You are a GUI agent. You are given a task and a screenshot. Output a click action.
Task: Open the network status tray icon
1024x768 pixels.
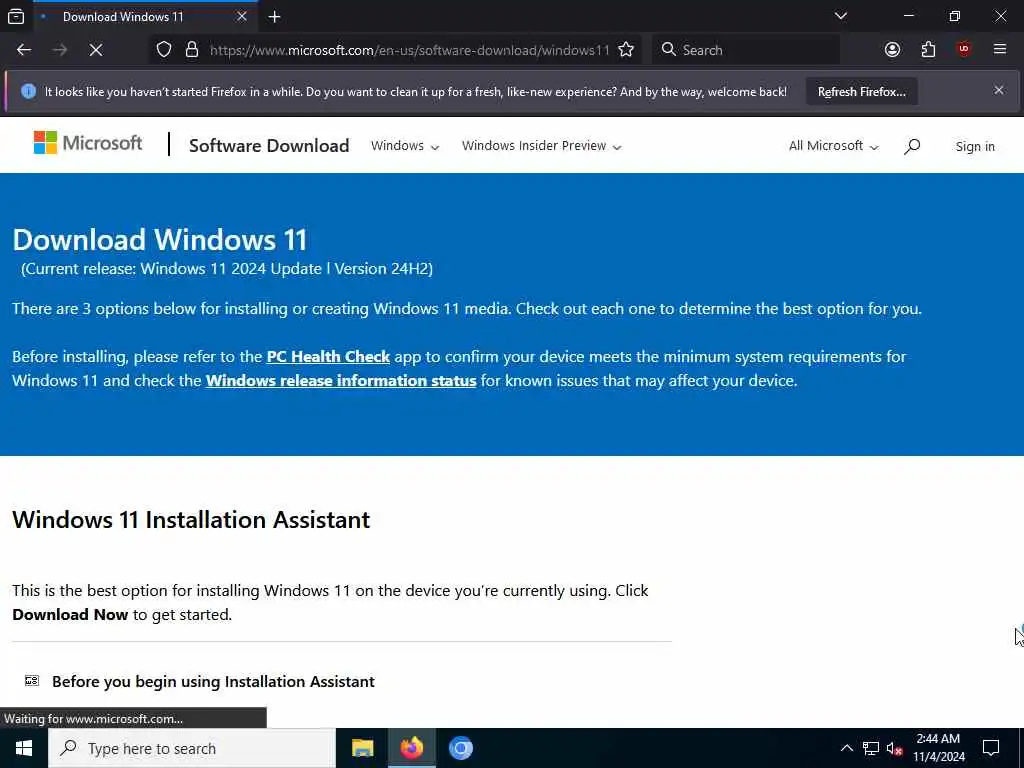click(x=871, y=748)
